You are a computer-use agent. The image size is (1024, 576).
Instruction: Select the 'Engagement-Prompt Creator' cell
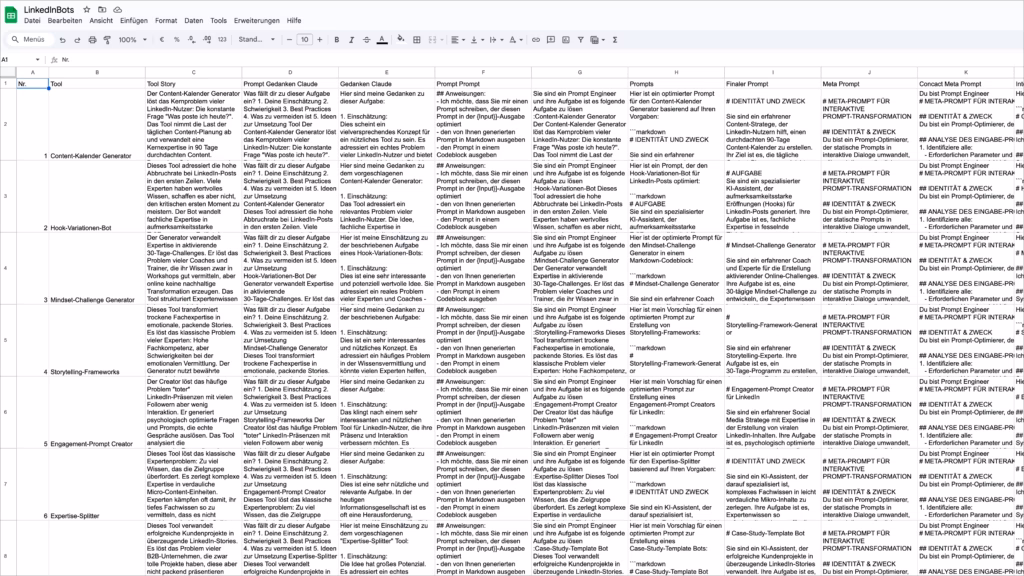click(x=97, y=412)
